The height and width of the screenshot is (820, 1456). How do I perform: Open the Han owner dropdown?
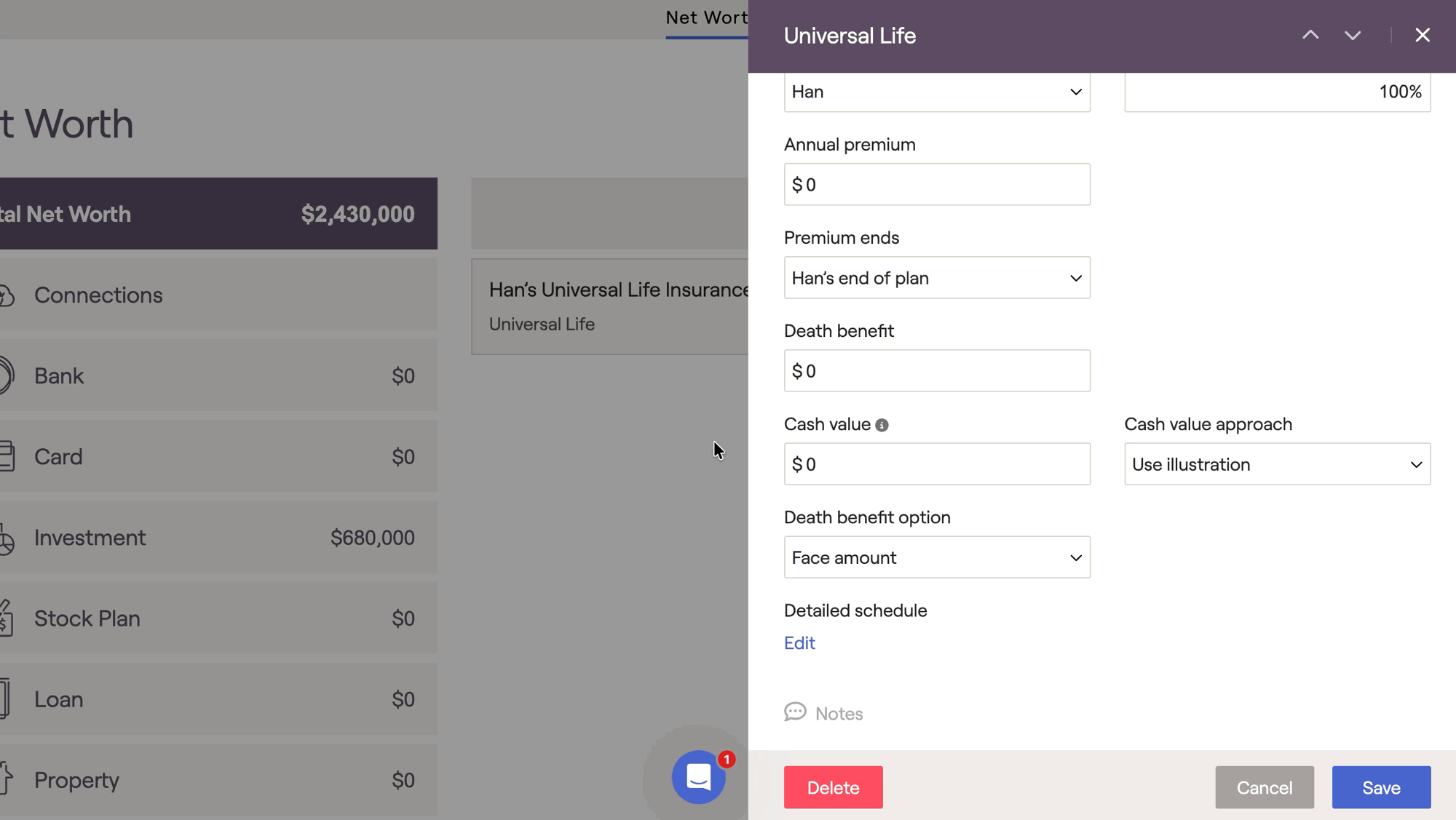[x=936, y=92]
